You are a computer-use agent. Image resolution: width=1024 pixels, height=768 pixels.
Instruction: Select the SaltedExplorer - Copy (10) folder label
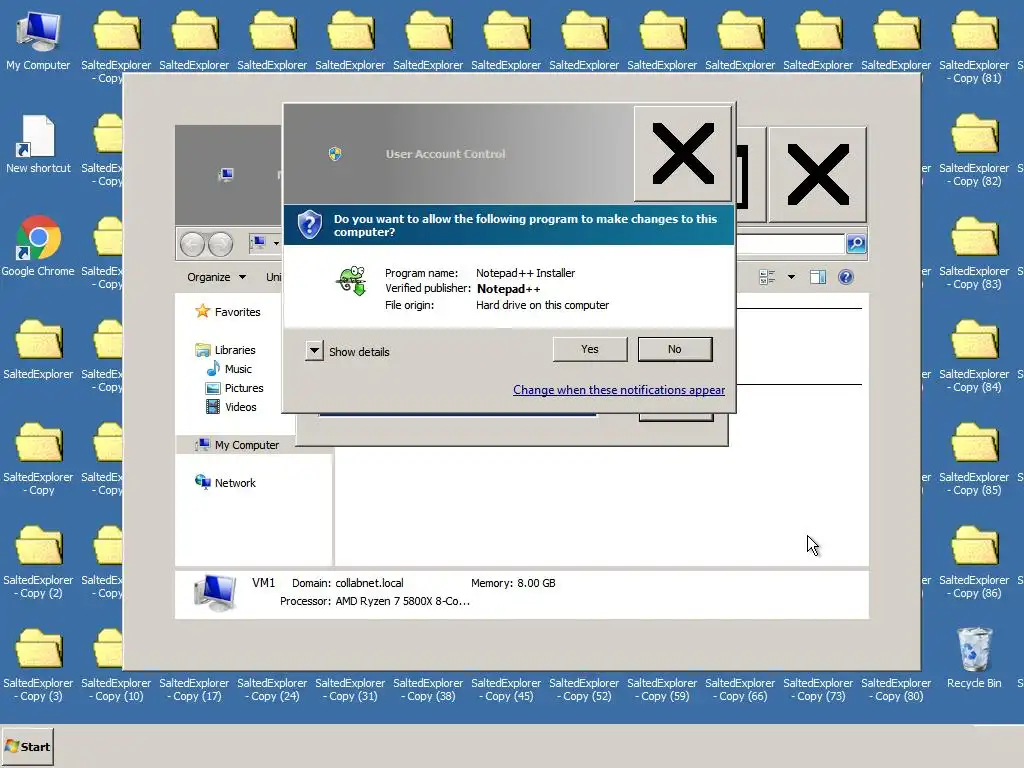tap(116, 690)
